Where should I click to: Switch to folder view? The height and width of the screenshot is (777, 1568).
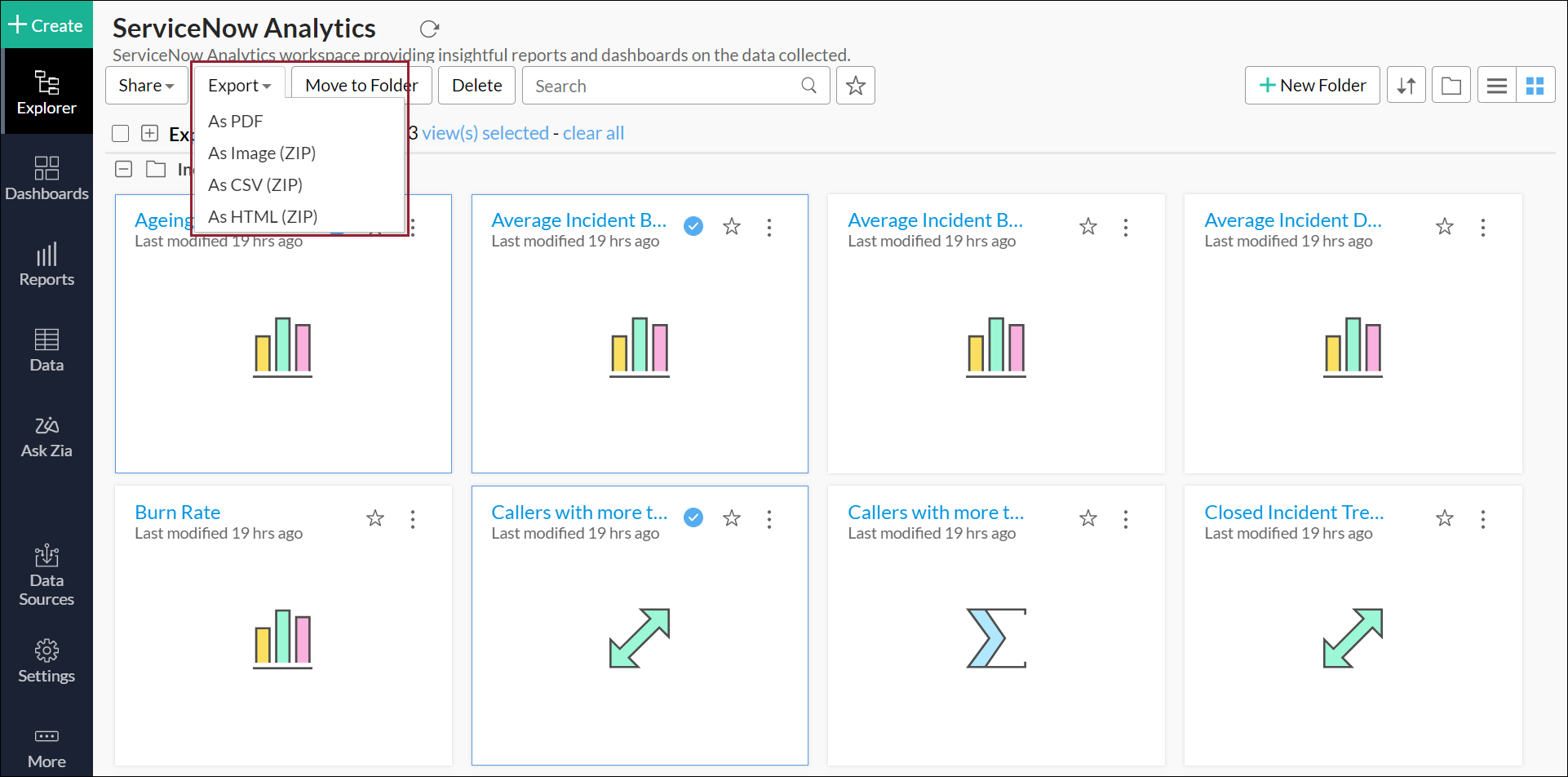click(x=1451, y=86)
